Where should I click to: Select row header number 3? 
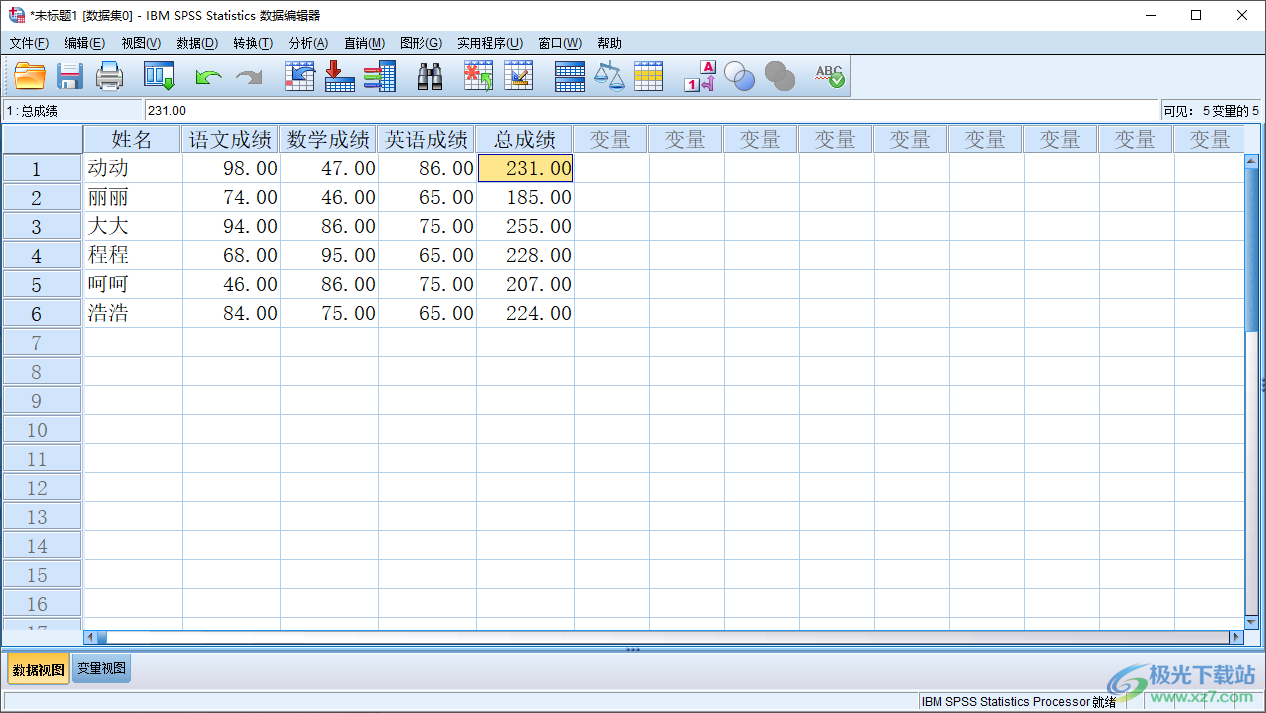42,227
